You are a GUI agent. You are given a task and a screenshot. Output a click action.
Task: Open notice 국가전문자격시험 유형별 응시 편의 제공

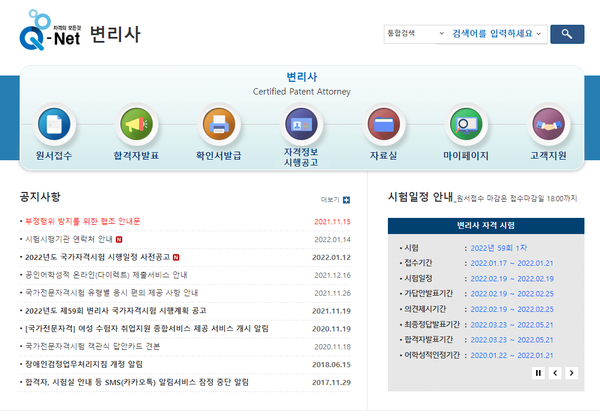point(111,293)
